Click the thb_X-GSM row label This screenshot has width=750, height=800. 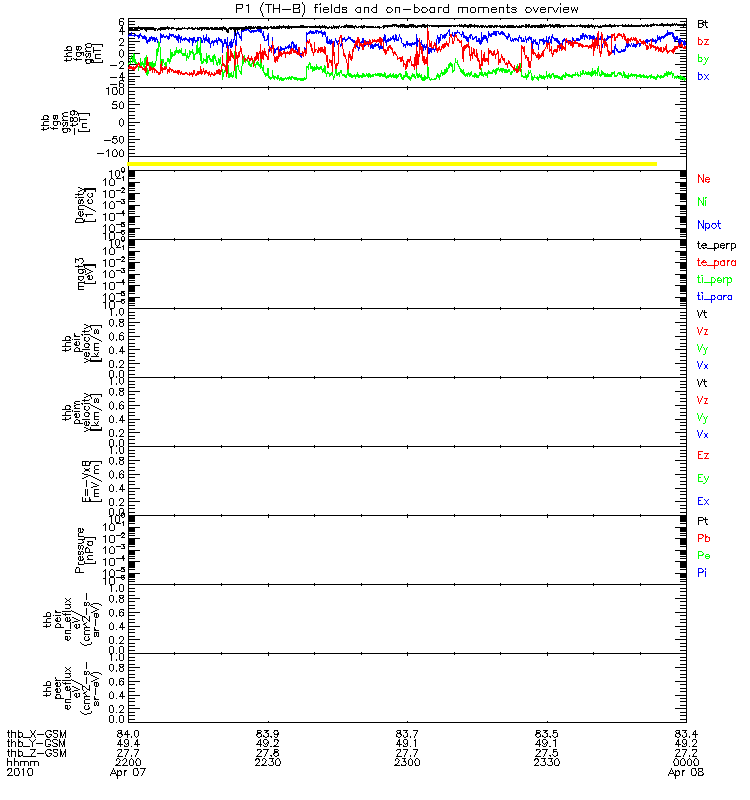[37, 735]
